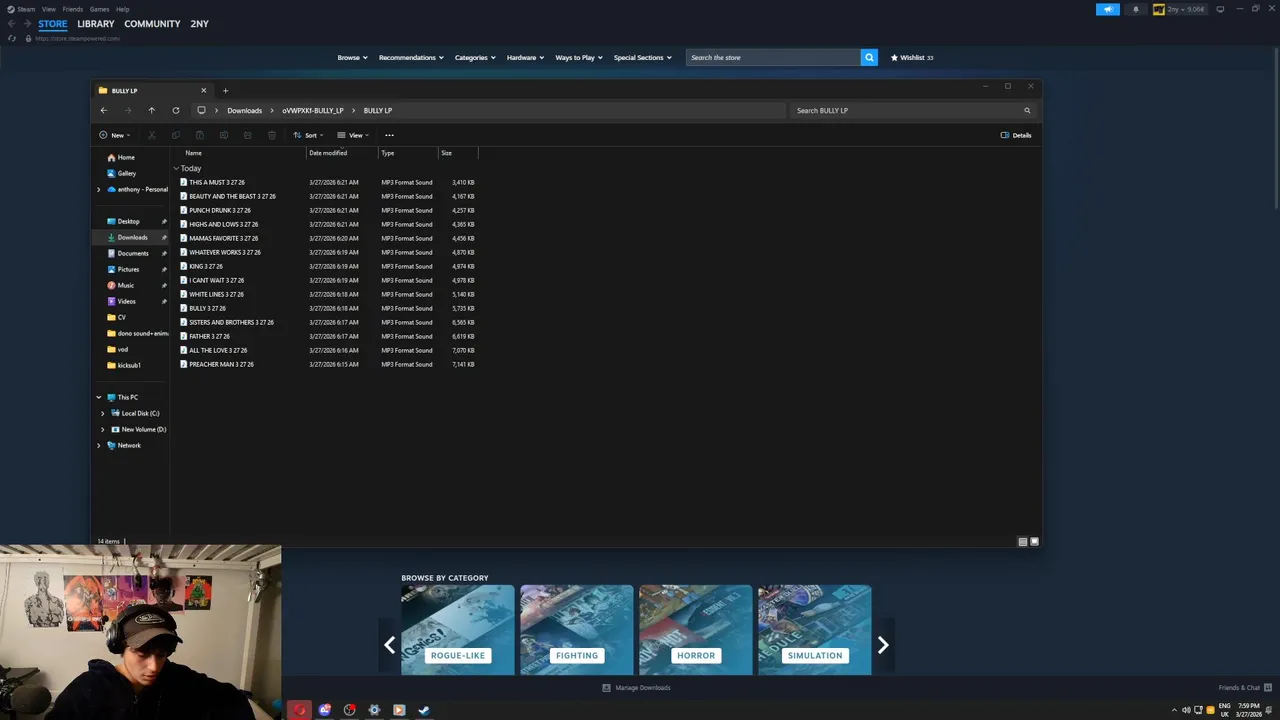Collapse the Today file group
Viewport: 1280px width, 720px height.
pos(176,168)
